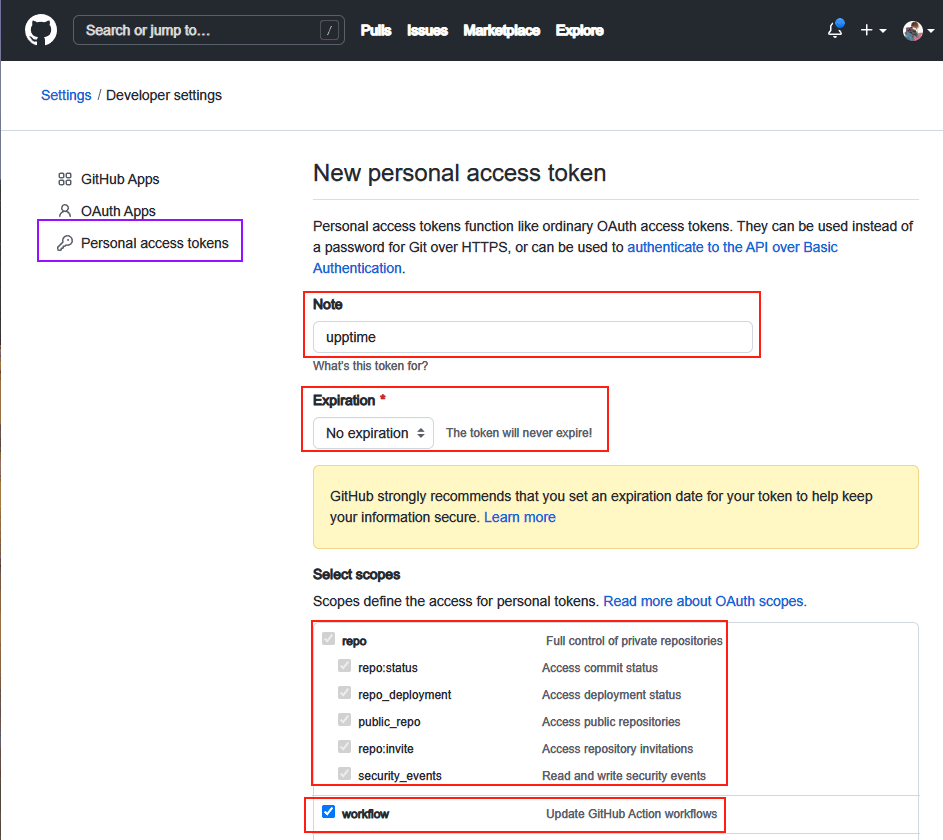
Task: Open the user avatar profile menu
Action: pyautogui.click(x=918, y=31)
